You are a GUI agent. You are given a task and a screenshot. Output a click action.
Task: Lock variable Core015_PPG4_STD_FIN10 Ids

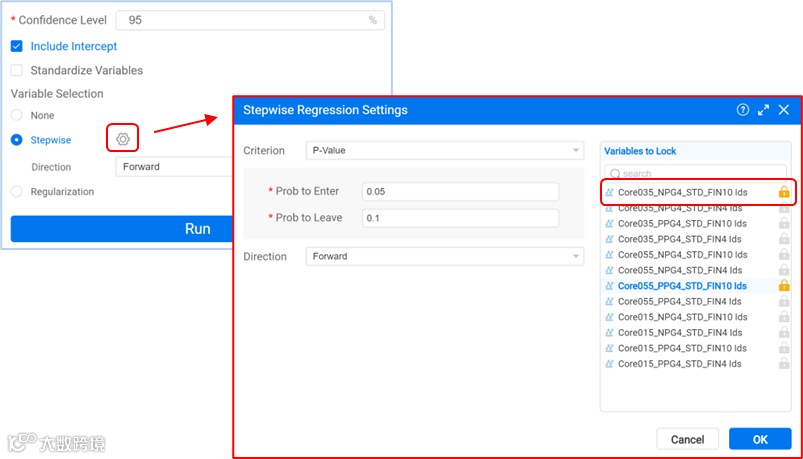[x=784, y=348]
